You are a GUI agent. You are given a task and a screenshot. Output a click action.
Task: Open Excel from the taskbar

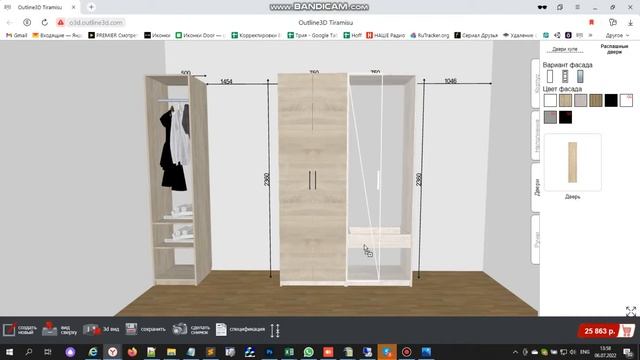289,352
